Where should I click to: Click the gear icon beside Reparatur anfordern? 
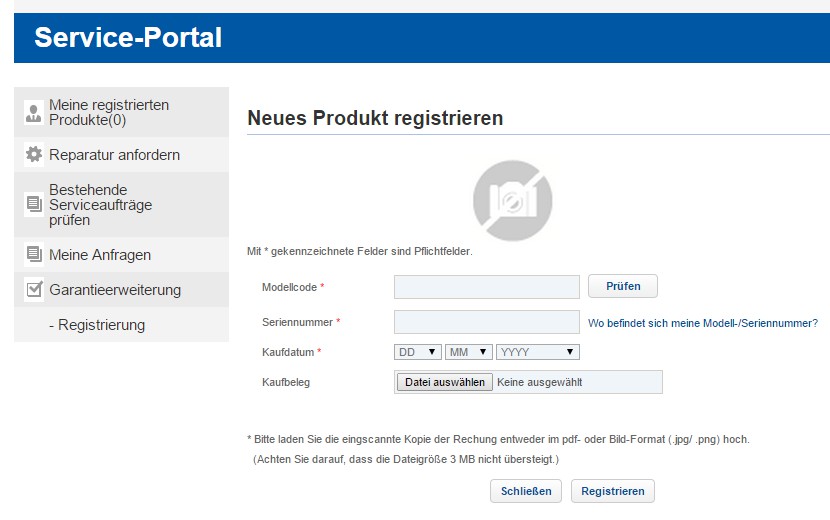pyautogui.click(x=34, y=155)
